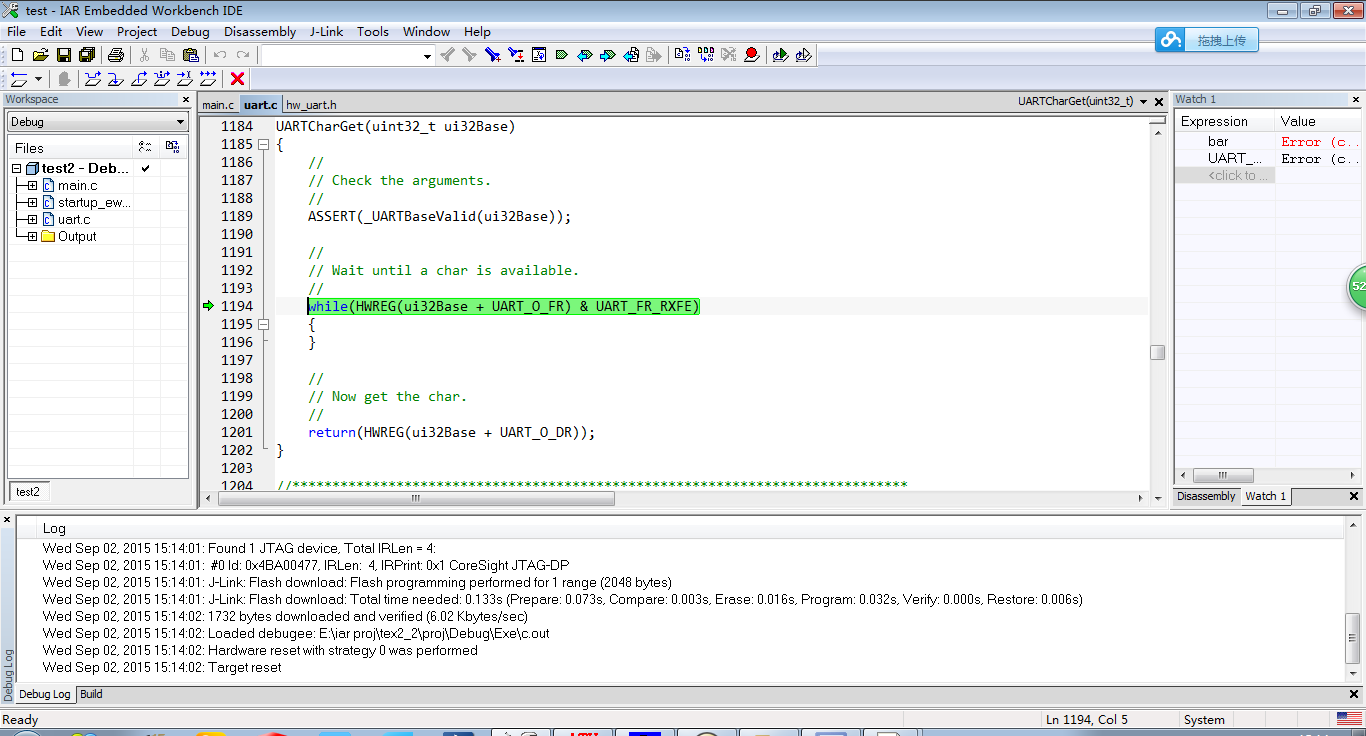Toggle a bookmark with the green tag icon
1366x736 pixels.
pyautogui.click(x=562, y=55)
